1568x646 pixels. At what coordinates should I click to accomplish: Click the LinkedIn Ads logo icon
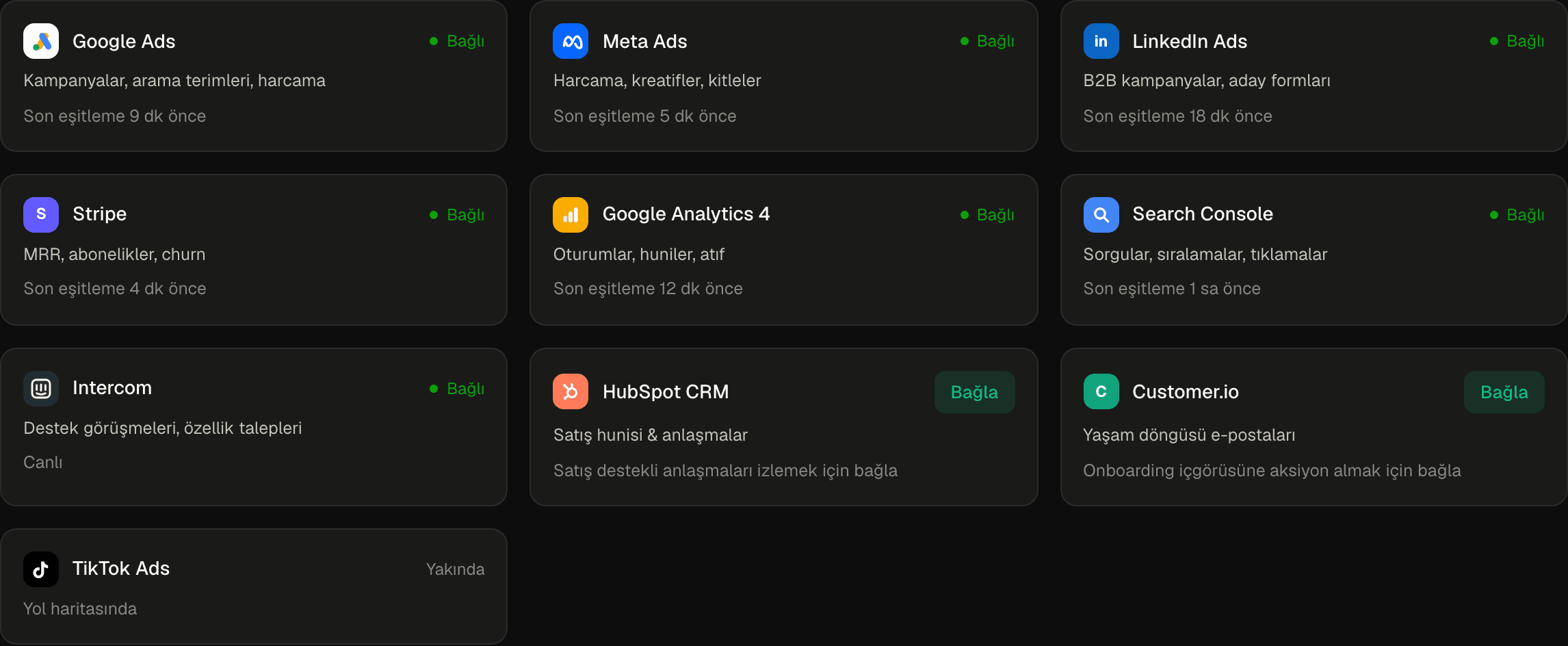point(1101,41)
